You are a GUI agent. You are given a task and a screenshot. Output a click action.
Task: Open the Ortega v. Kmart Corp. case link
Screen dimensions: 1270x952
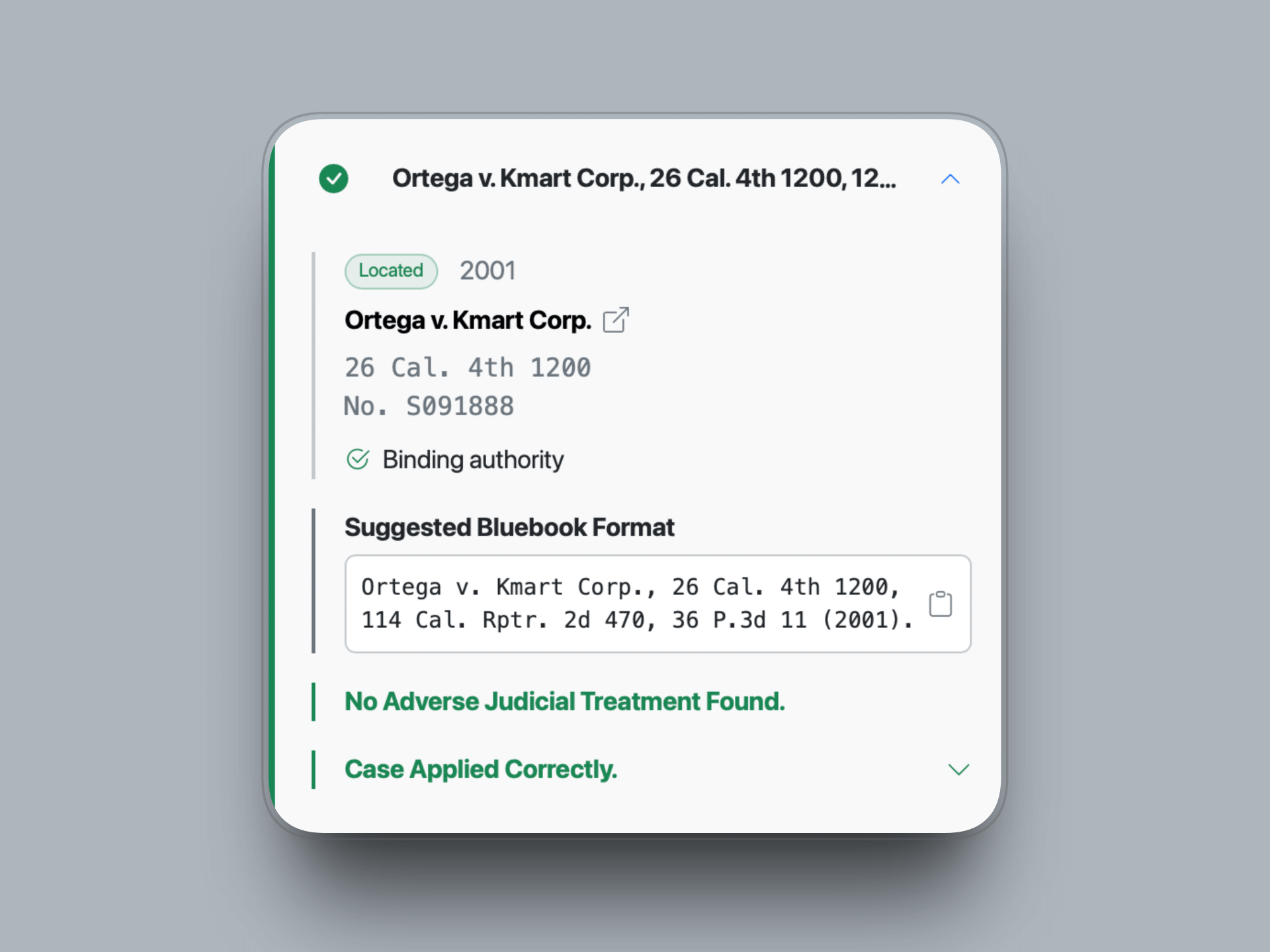(467, 320)
